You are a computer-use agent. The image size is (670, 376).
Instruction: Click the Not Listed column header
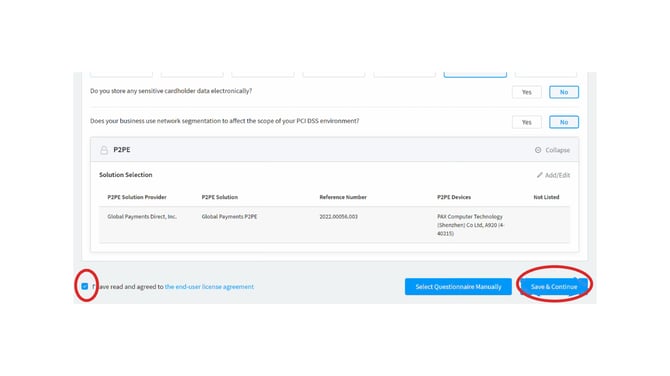(x=546, y=197)
